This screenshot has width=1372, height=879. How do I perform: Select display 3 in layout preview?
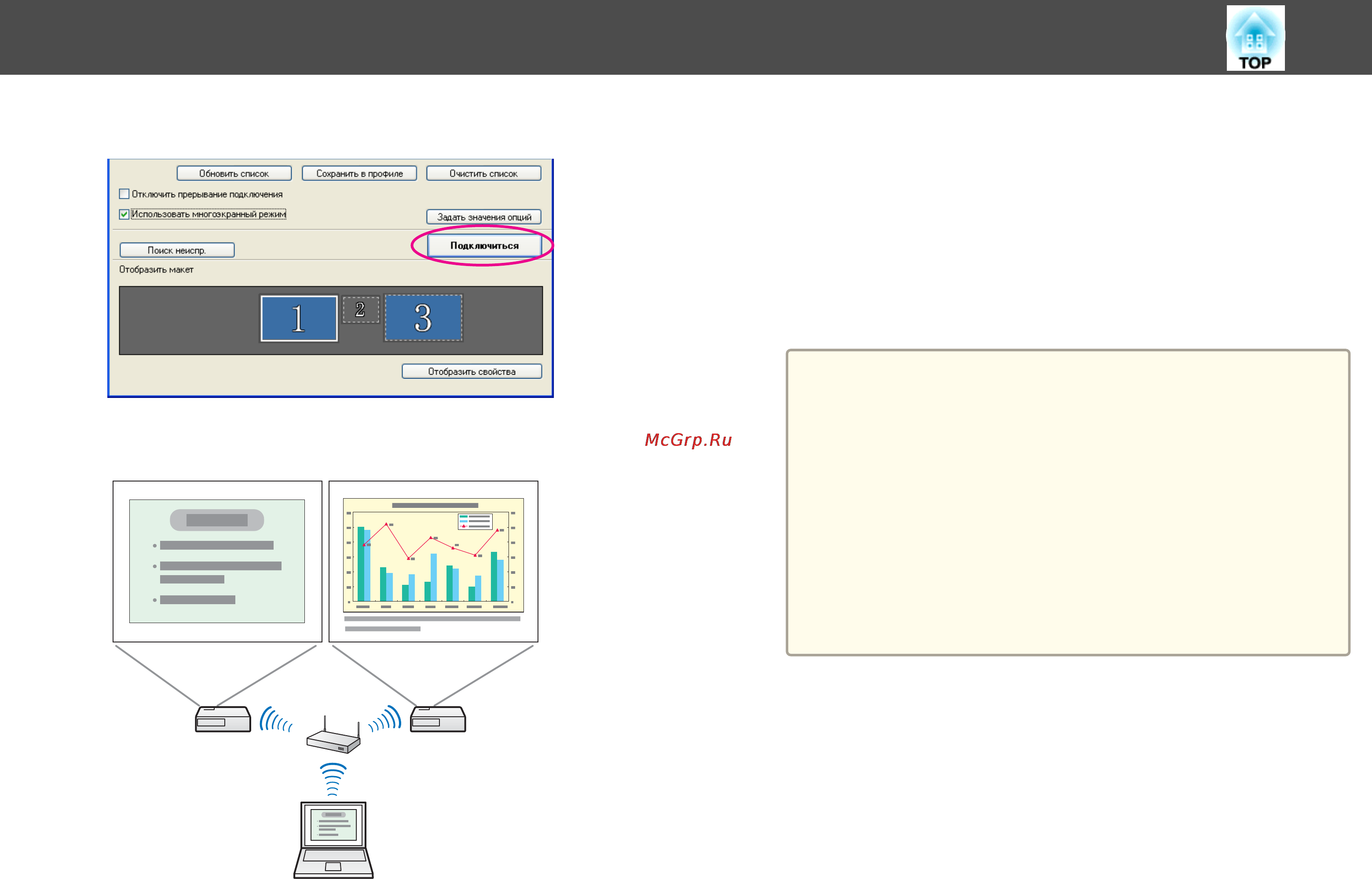(x=423, y=317)
